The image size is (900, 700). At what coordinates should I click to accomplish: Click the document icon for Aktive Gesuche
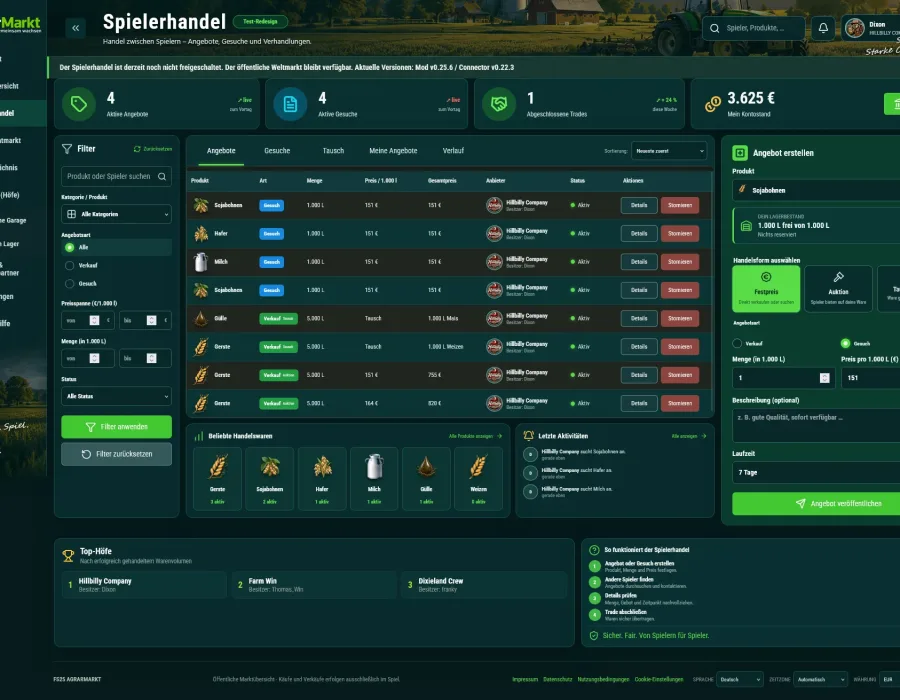[290, 104]
